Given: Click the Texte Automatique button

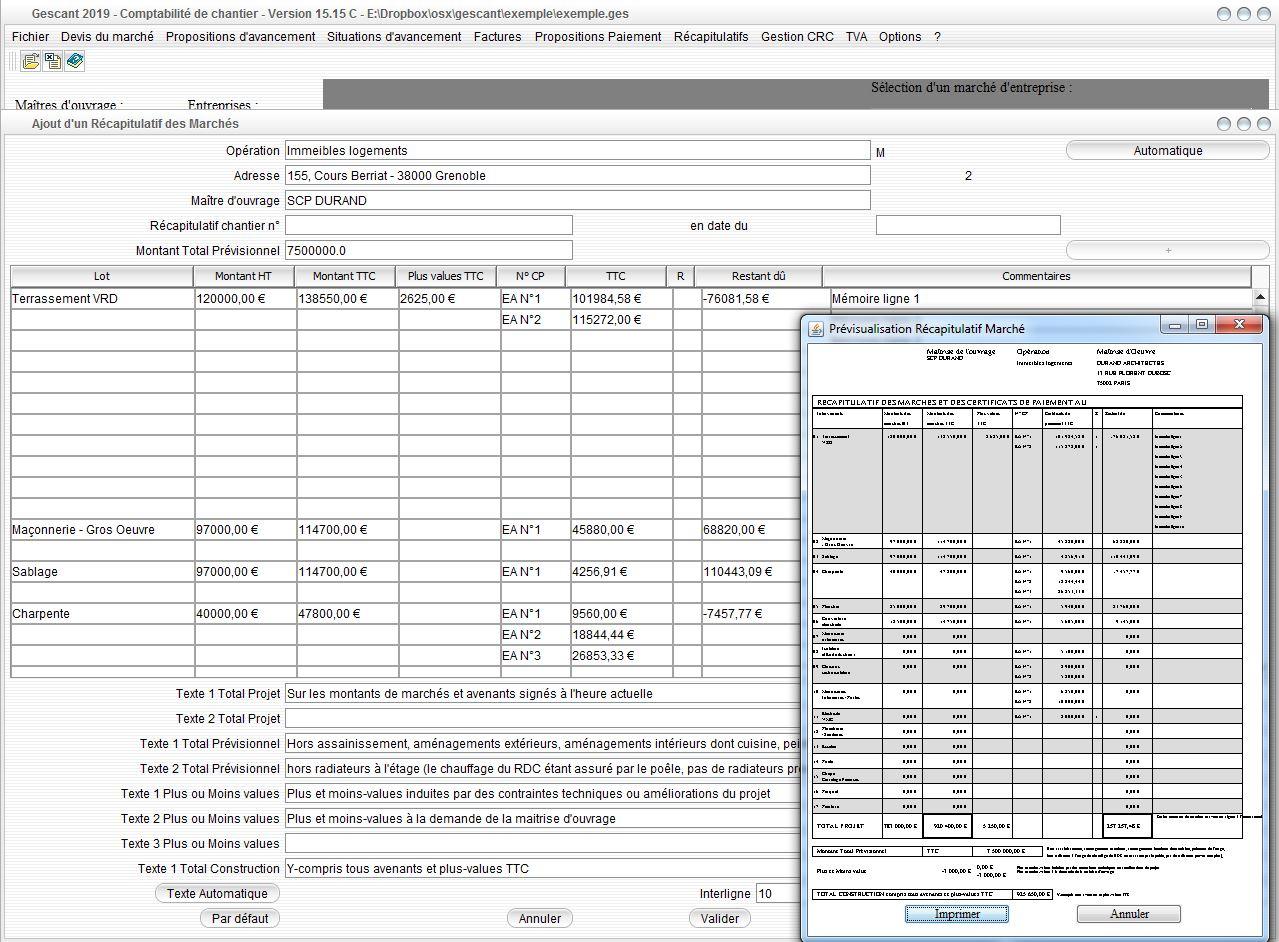Looking at the screenshot, I should tap(217, 893).
